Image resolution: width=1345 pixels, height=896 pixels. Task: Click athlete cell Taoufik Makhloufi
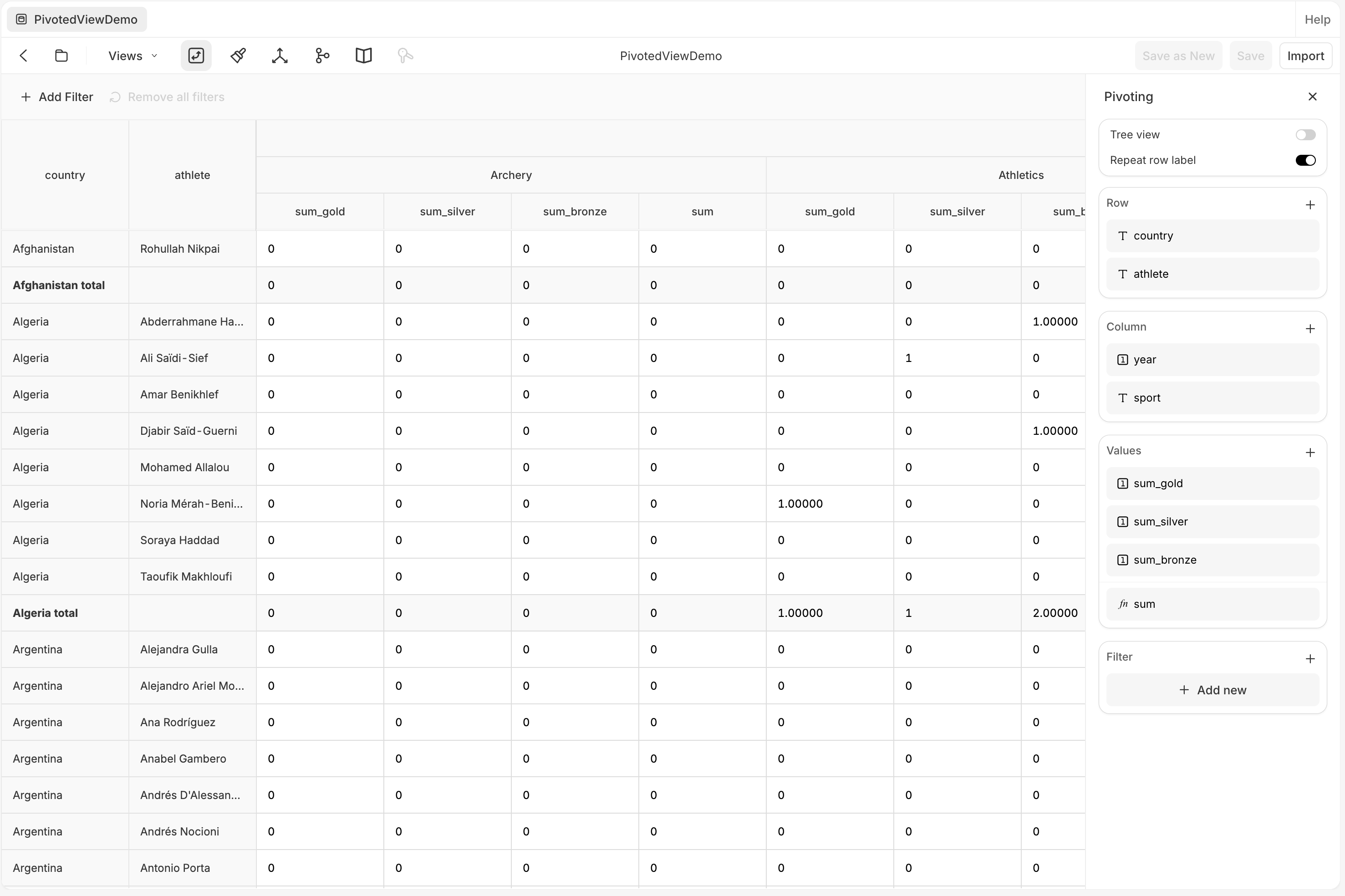[193, 576]
